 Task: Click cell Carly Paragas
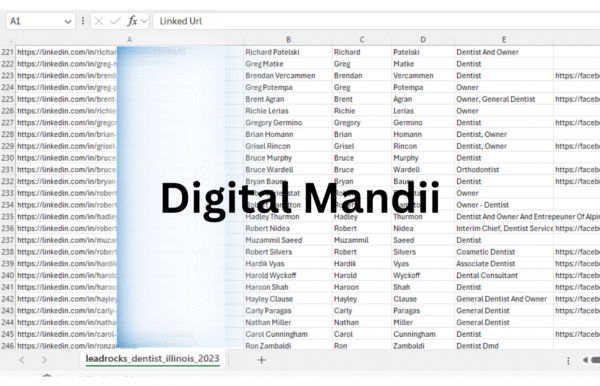pos(288,311)
